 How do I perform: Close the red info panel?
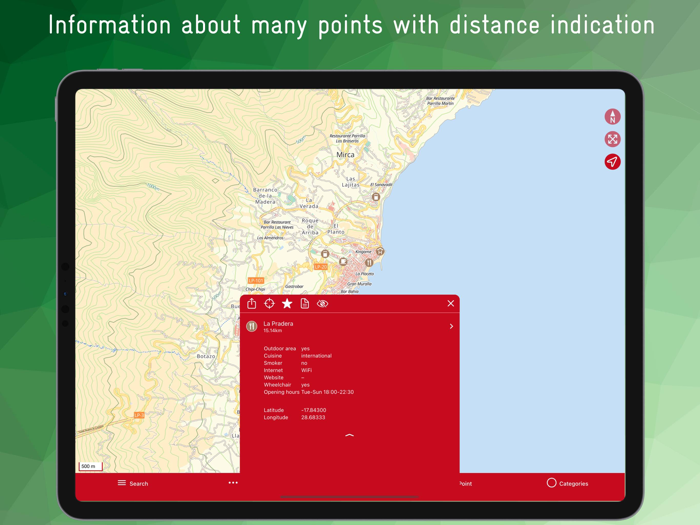451,304
